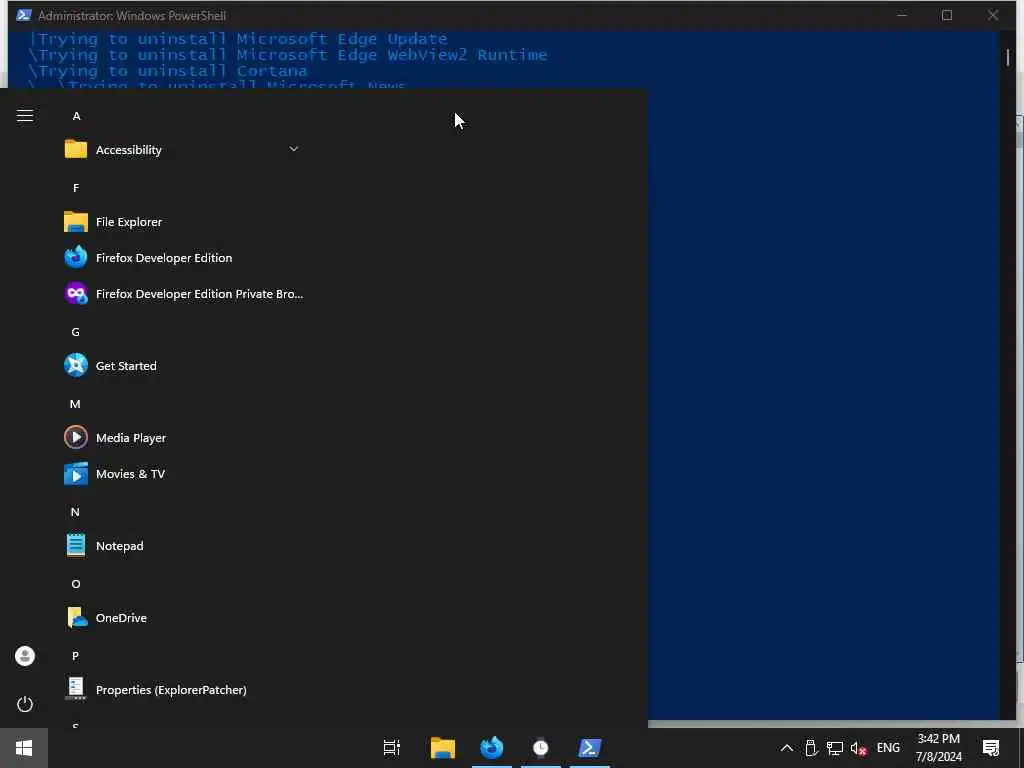
Task: Open the Power options button
Action: pyautogui.click(x=25, y=704)
